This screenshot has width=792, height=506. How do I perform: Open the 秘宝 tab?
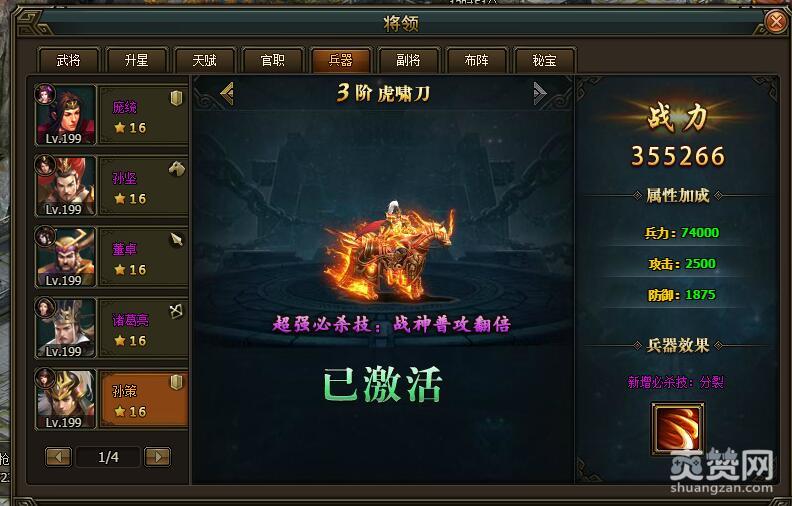[x=544, y=61]
